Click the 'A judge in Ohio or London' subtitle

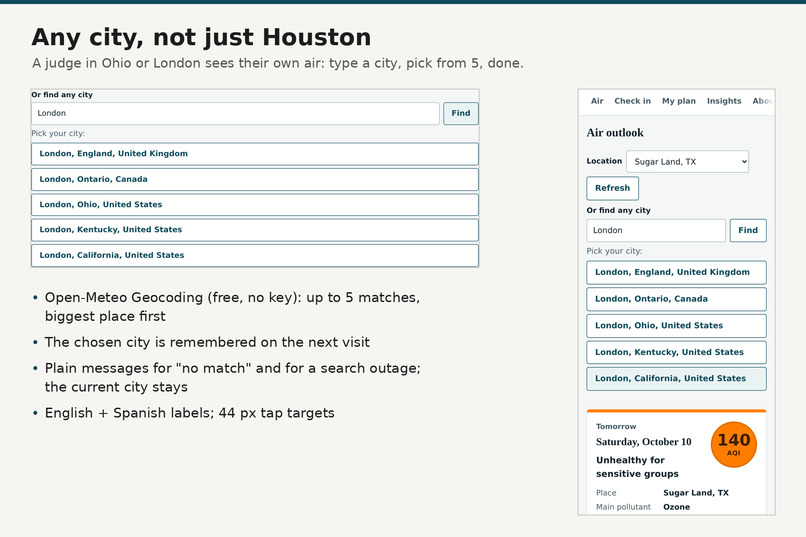(x=278, y=63)
